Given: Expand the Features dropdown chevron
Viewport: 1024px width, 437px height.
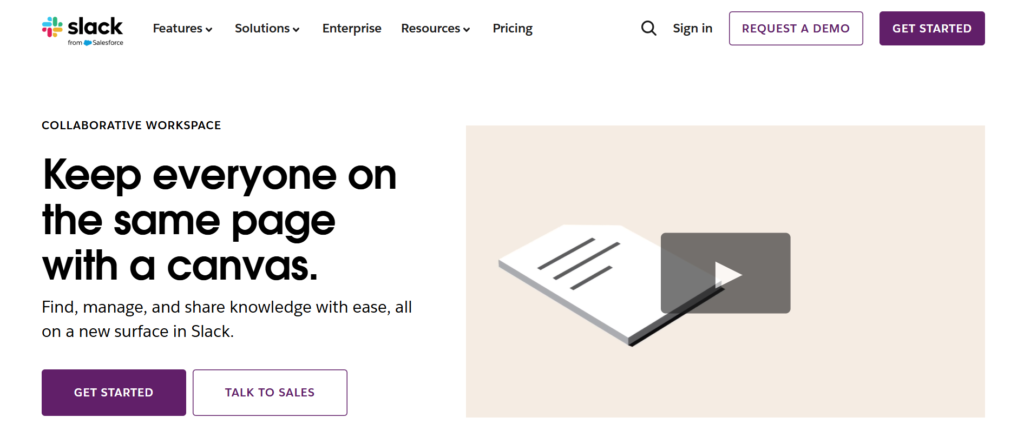Looking at the screenshot, I should (209, 30).
